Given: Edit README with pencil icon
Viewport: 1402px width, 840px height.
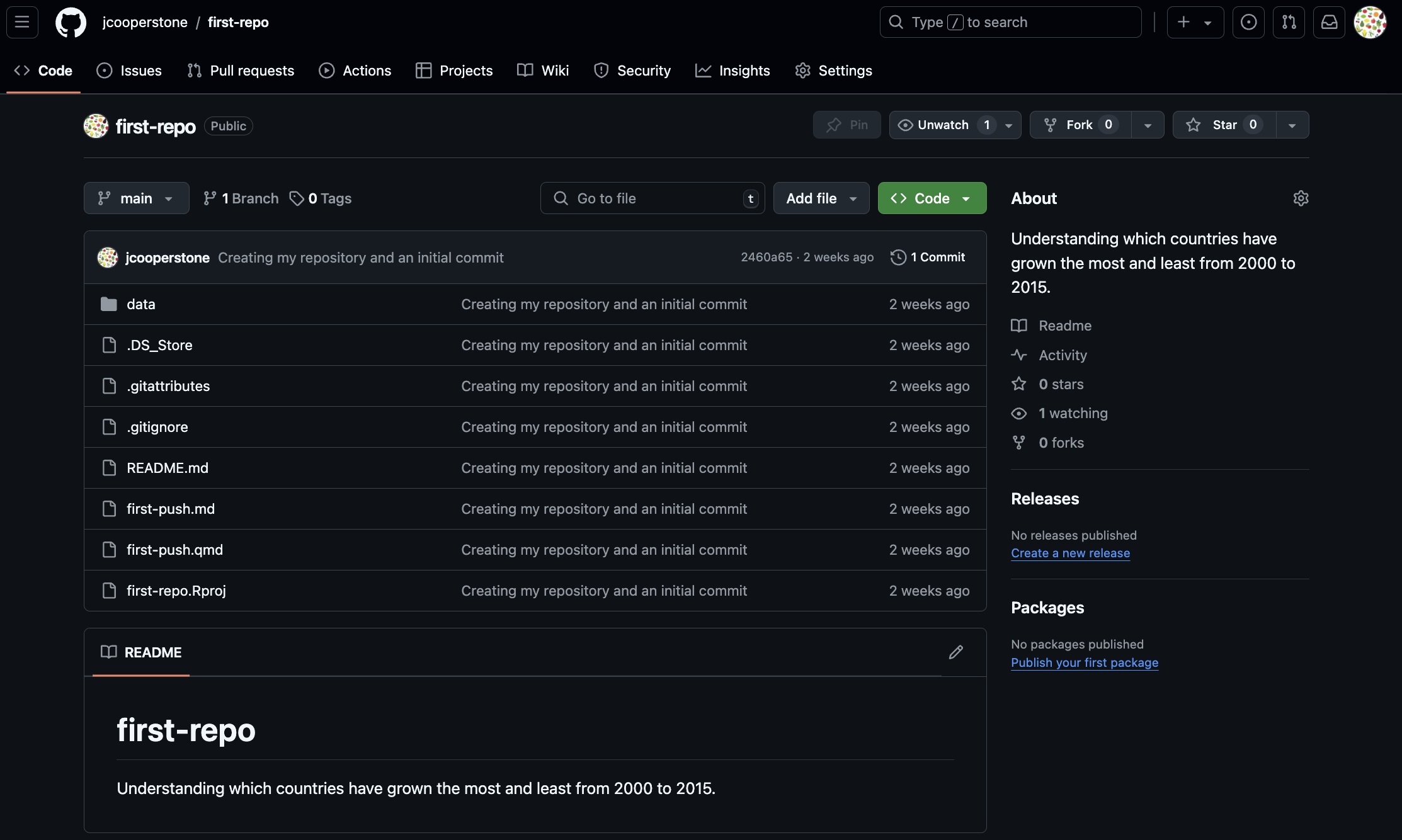Looking at the screenshot, I should pos(955,652).
